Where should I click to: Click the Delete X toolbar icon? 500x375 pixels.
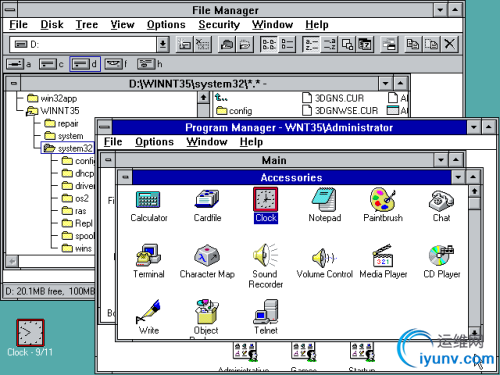(450, 44)
